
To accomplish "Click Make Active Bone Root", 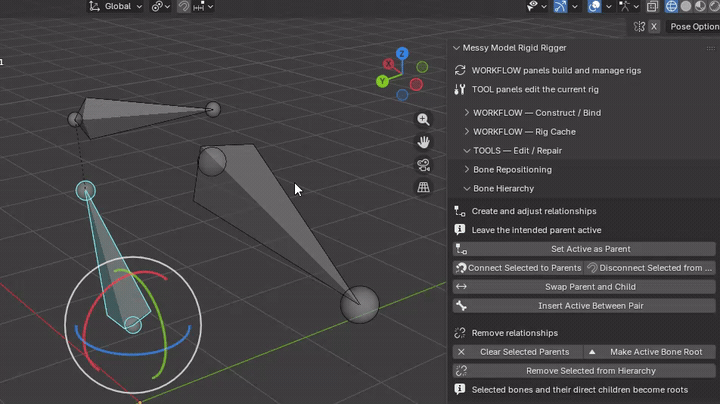I will [650, 352].
